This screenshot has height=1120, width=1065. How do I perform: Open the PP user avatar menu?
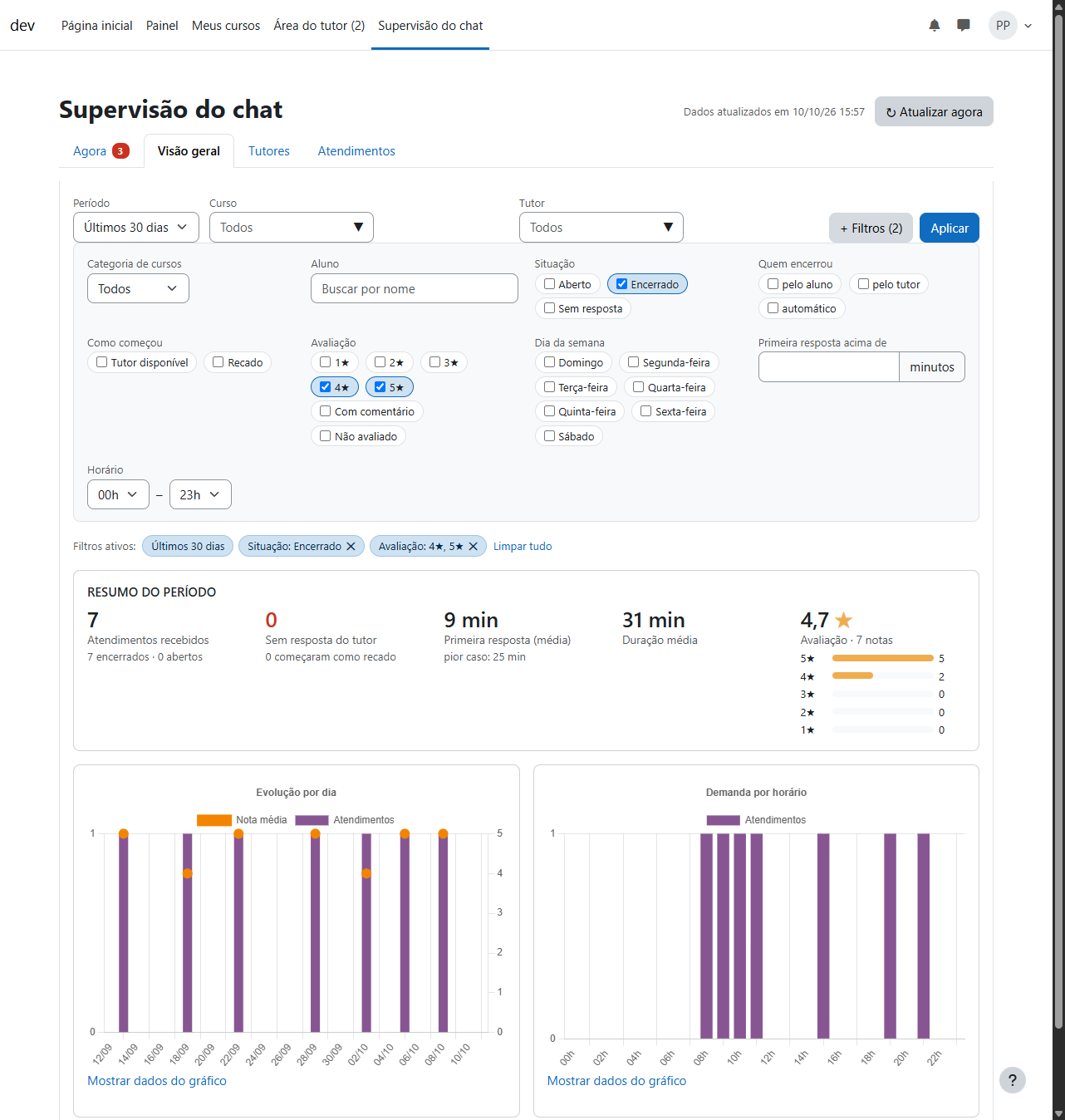(x=1010, y=26)
